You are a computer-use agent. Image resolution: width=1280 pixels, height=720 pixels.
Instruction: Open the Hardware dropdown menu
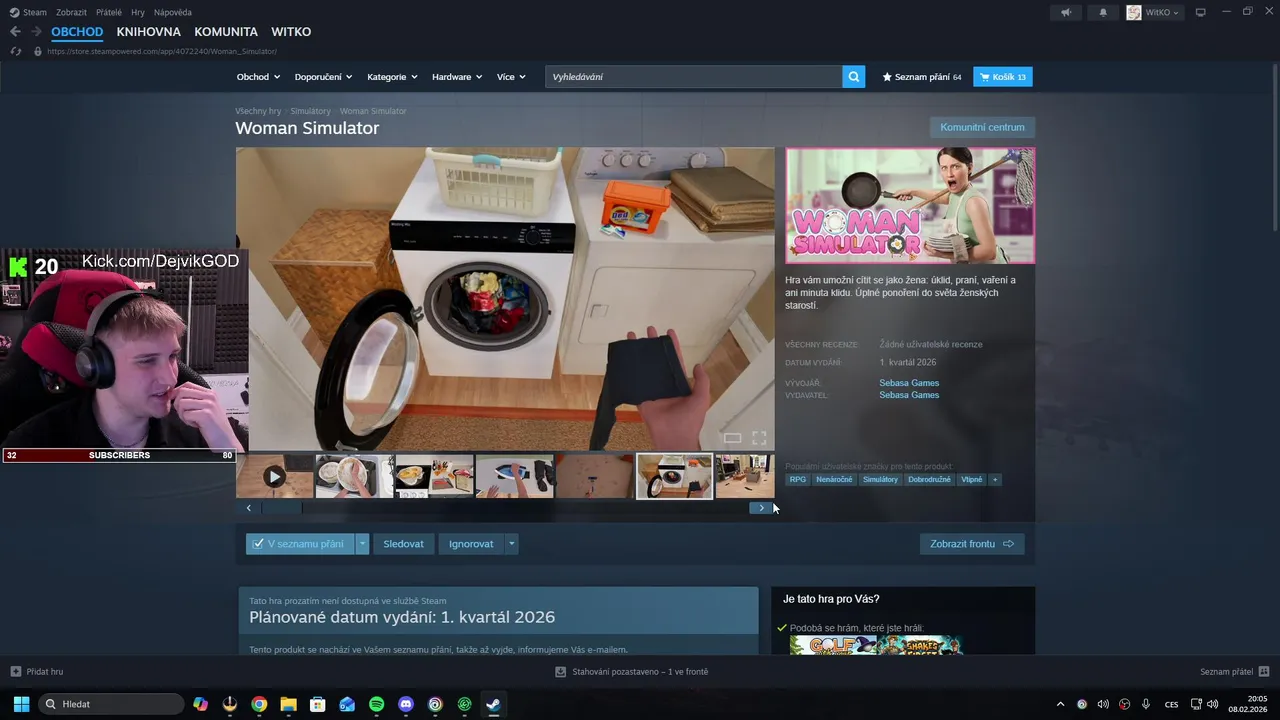pyautogui.click(x=457, y=77)
